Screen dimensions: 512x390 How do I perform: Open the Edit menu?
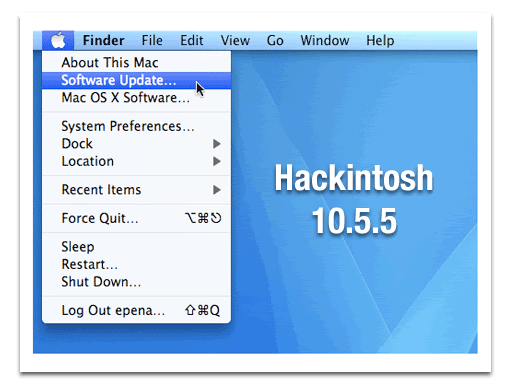tap(192, 41)
